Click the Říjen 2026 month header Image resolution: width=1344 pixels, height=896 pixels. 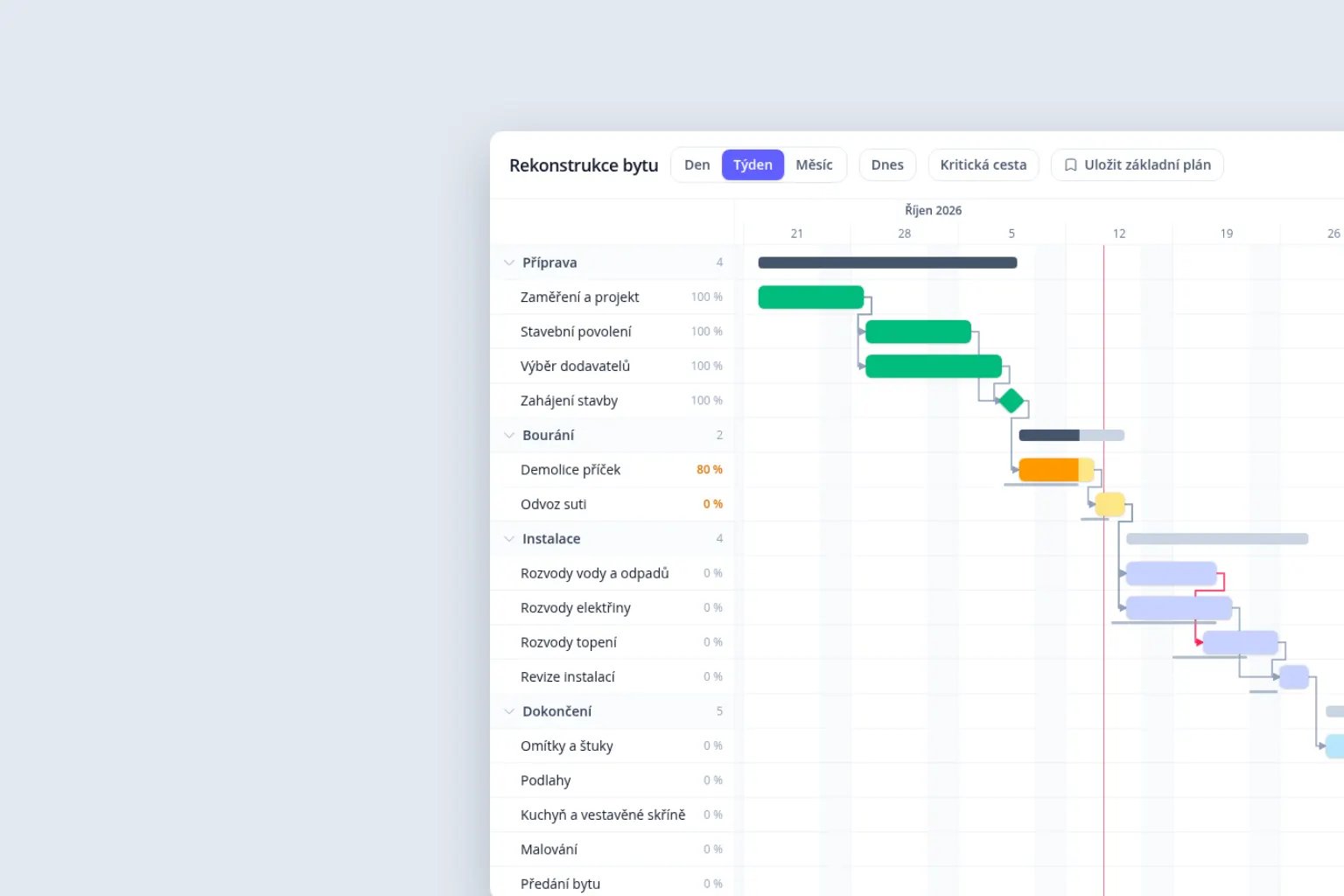tap(933, 211)
